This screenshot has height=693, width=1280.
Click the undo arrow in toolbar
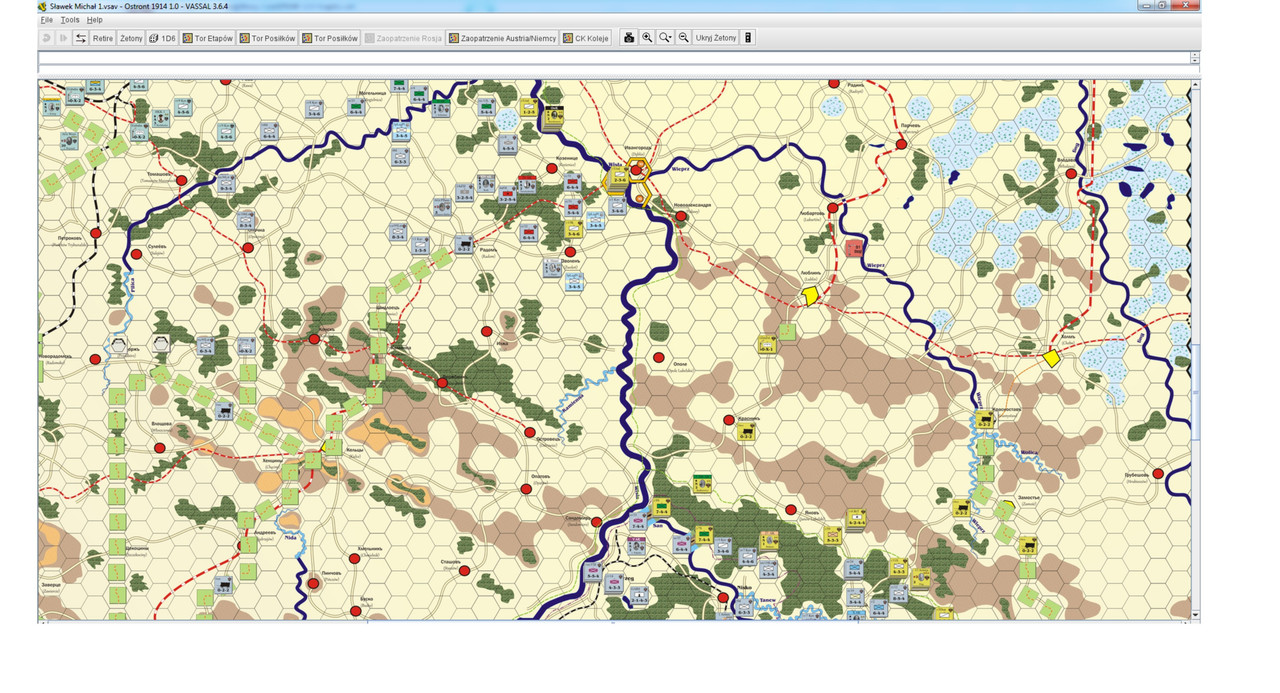click(x=46, y=38)
